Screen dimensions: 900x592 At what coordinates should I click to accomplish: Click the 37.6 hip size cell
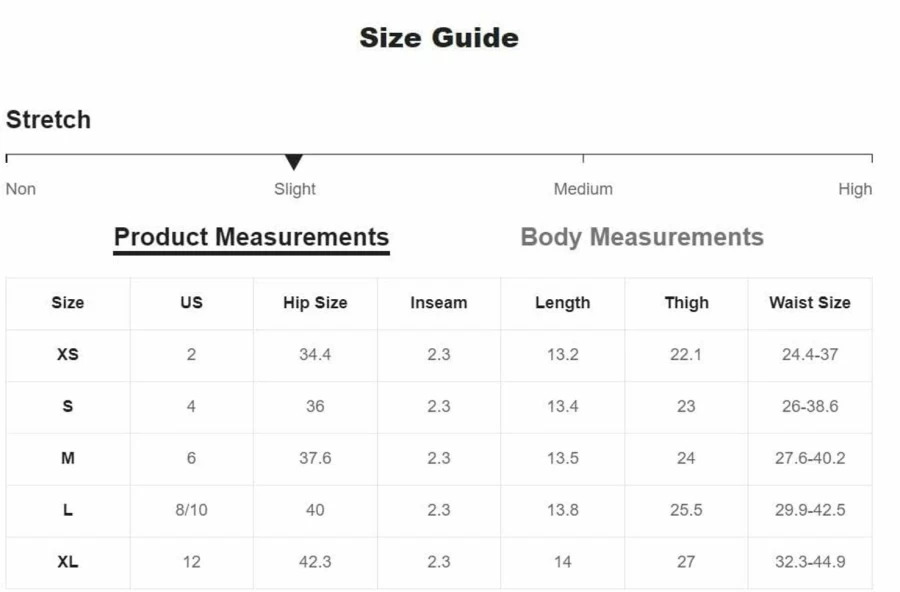tap(315, 458)
